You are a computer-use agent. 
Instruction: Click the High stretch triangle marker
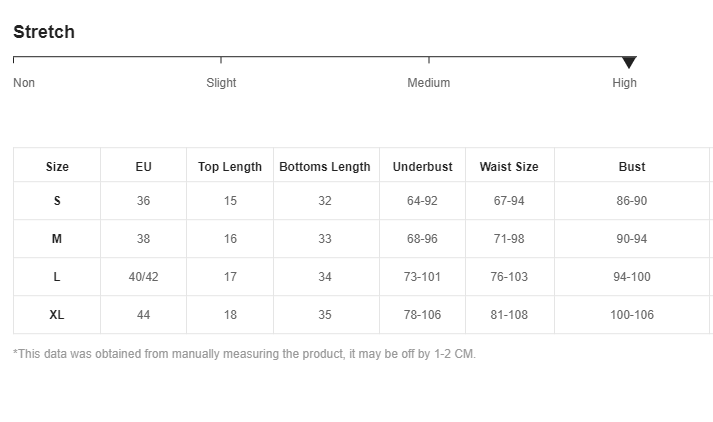[629, 62]
